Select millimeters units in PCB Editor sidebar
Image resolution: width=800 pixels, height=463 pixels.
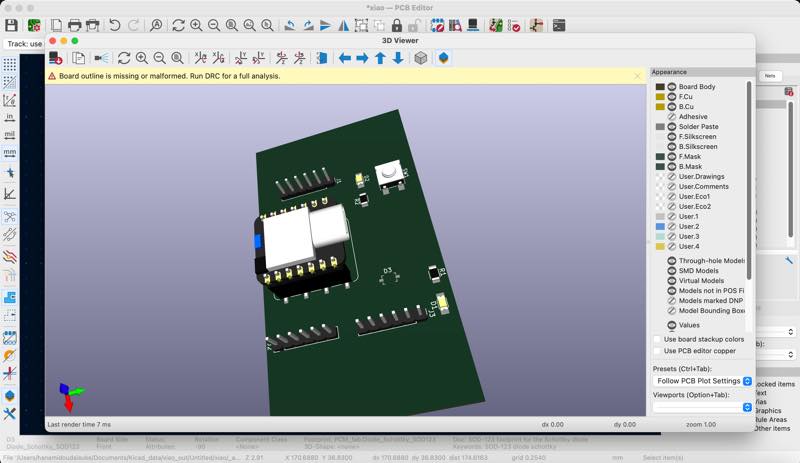9,152
